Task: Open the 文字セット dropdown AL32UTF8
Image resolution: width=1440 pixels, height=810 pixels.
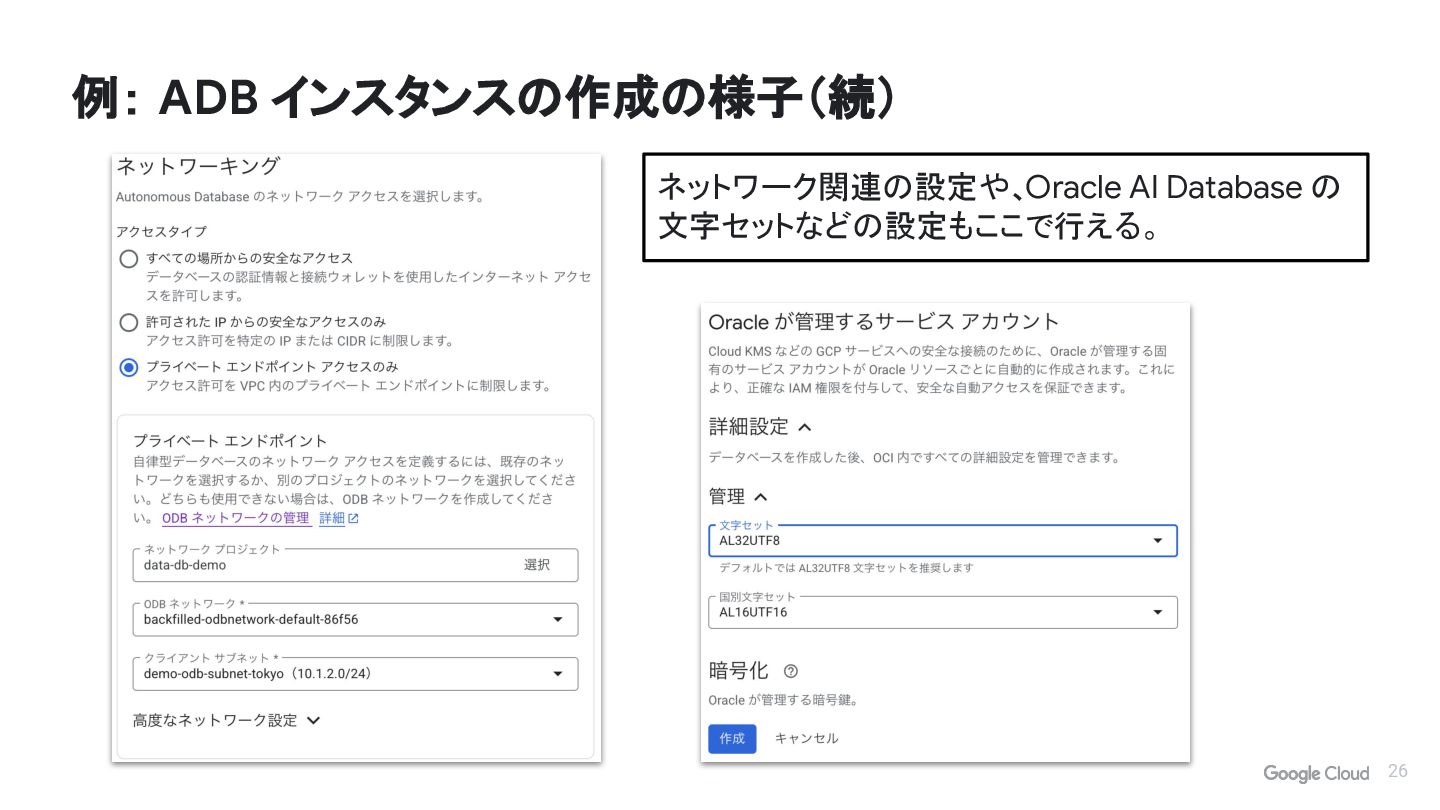Action: tap(943, 541)
